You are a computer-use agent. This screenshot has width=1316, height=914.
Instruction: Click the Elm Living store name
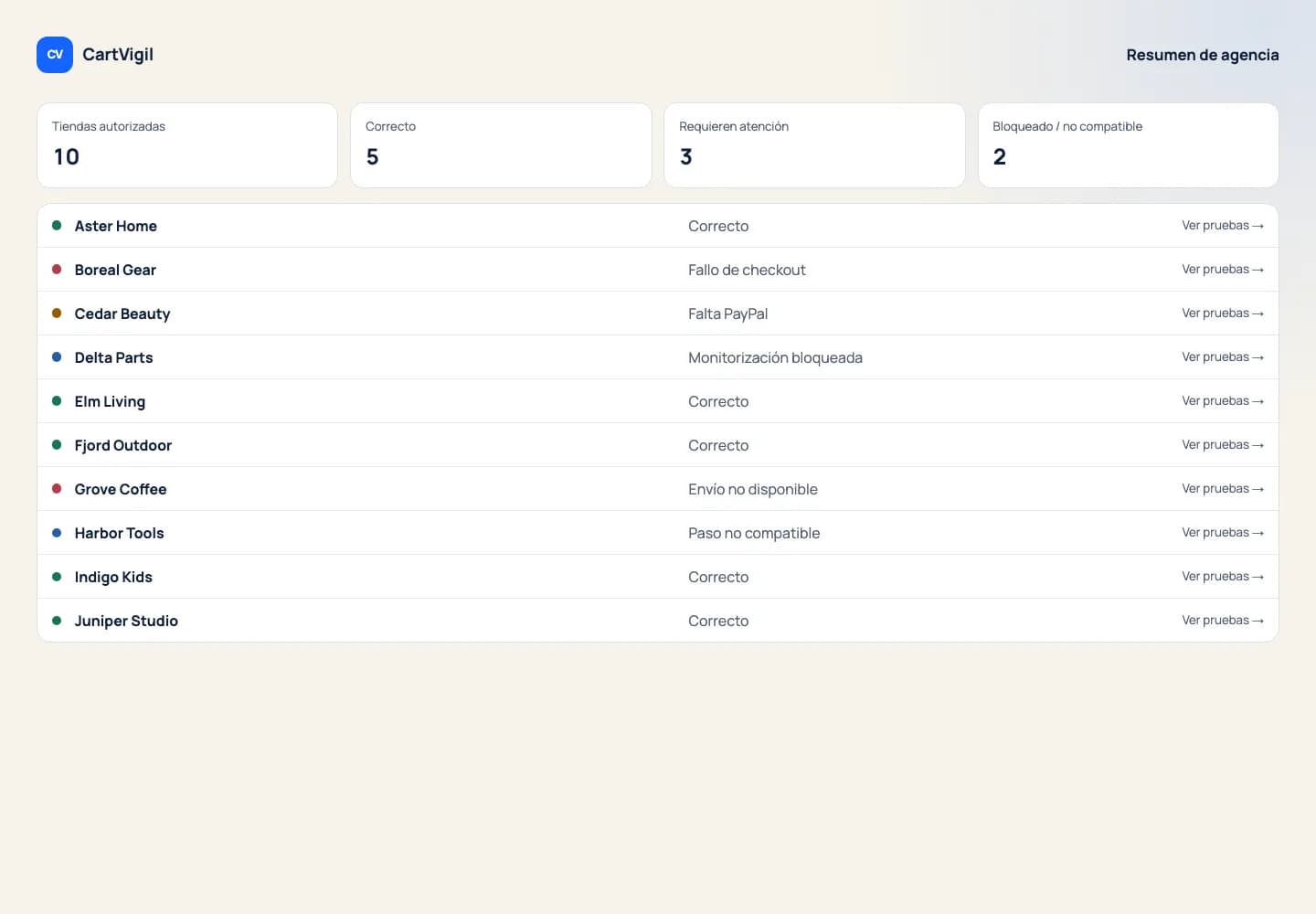click(x=110, y=401)
